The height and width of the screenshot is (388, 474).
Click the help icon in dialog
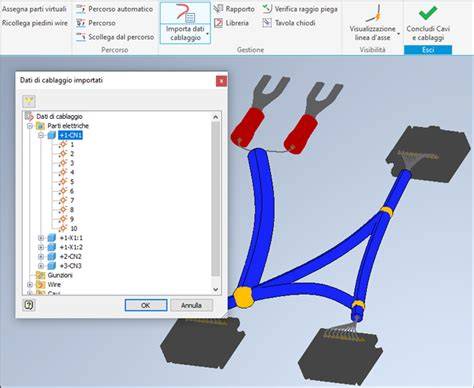click(29, 305)
